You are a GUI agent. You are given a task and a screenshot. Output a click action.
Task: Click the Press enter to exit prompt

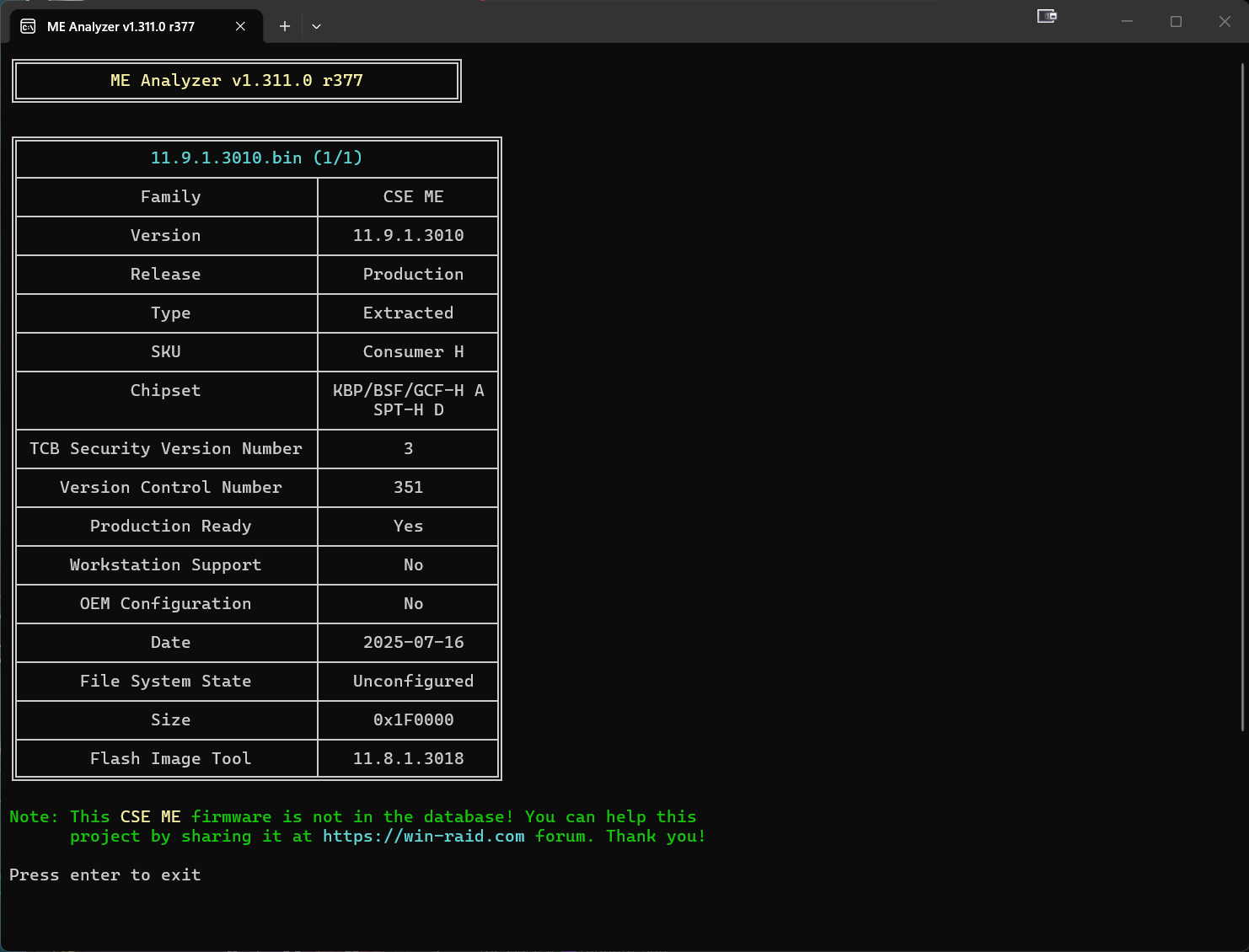pyautogui.click(x=105, y=875)
